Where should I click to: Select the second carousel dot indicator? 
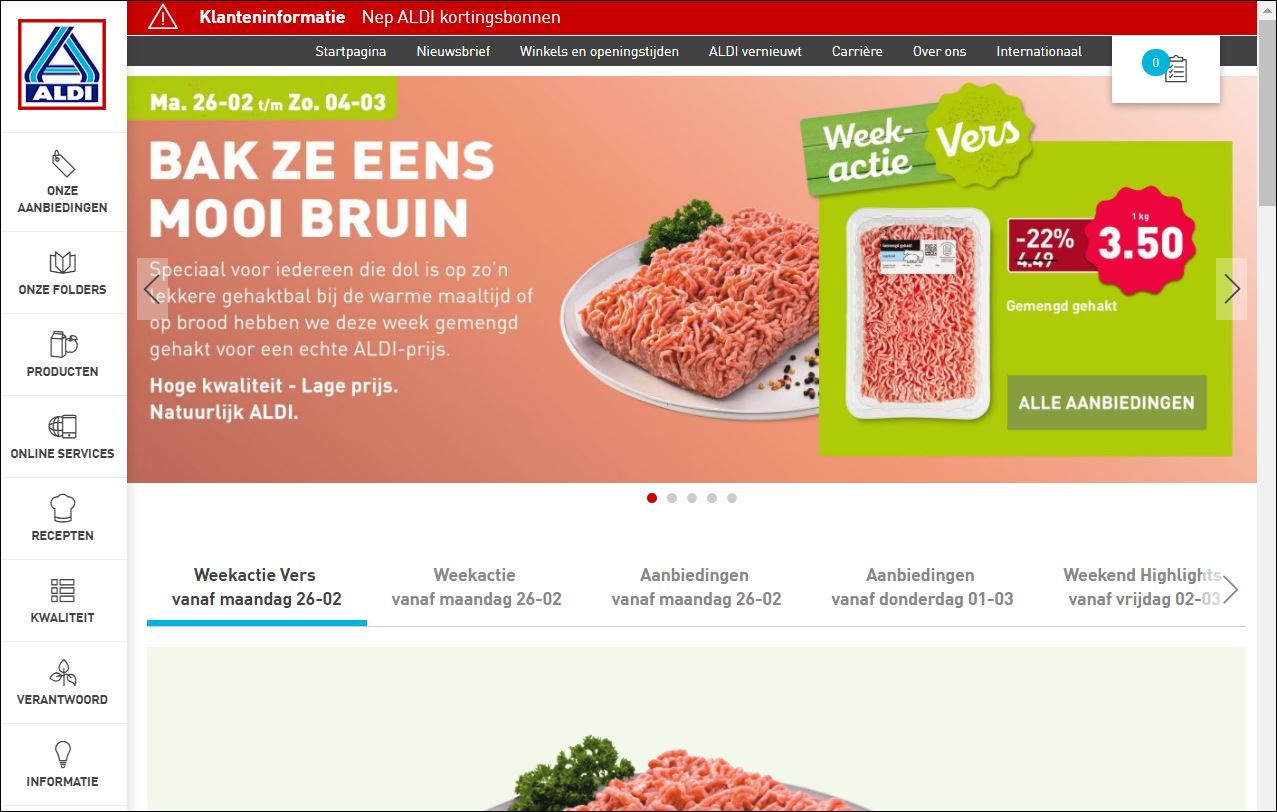(x=672, y=498)
